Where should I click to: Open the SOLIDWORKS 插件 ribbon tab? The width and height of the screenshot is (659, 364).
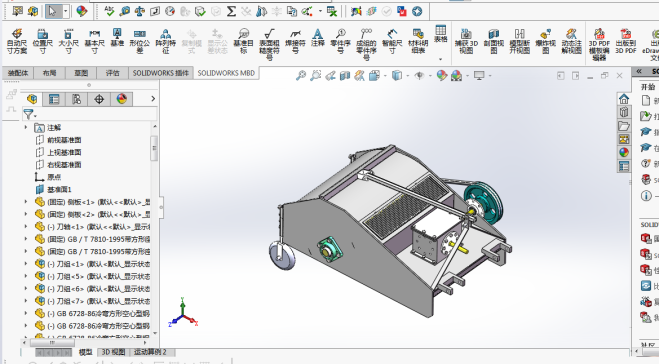coord(161,73)
